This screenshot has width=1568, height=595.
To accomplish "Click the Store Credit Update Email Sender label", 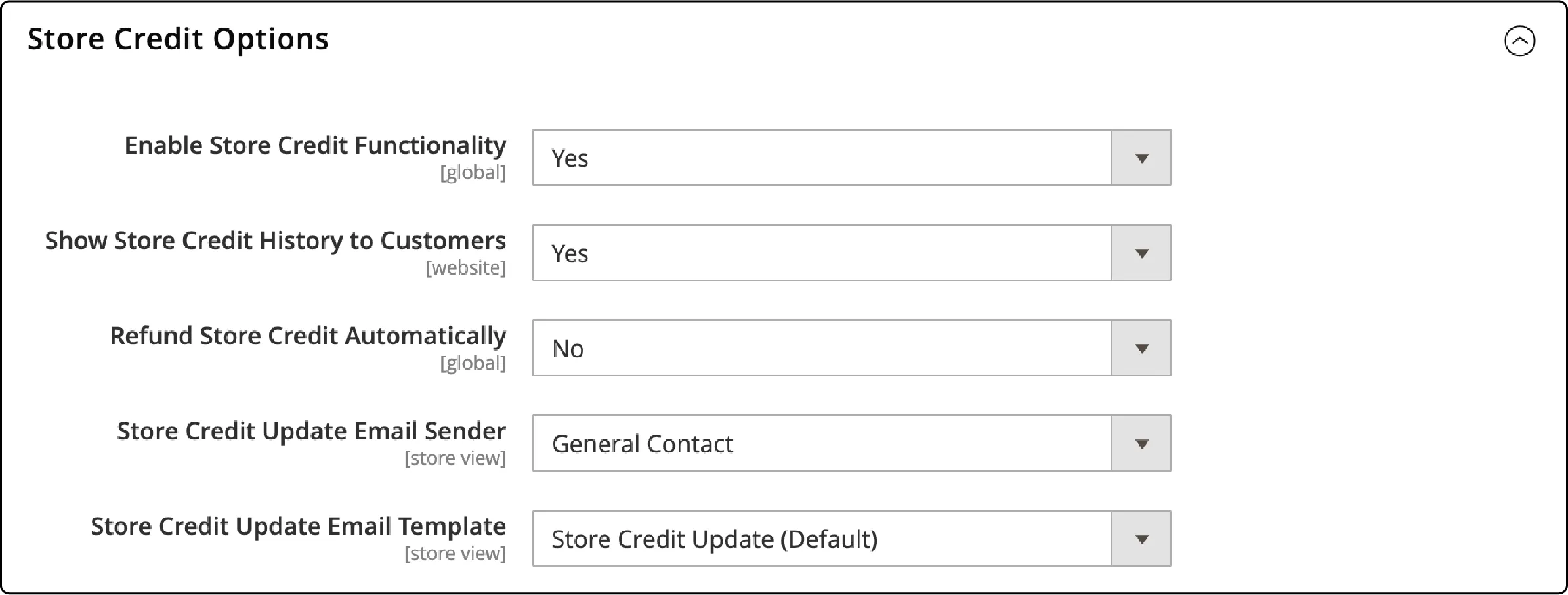I will (x=311, y=431).
